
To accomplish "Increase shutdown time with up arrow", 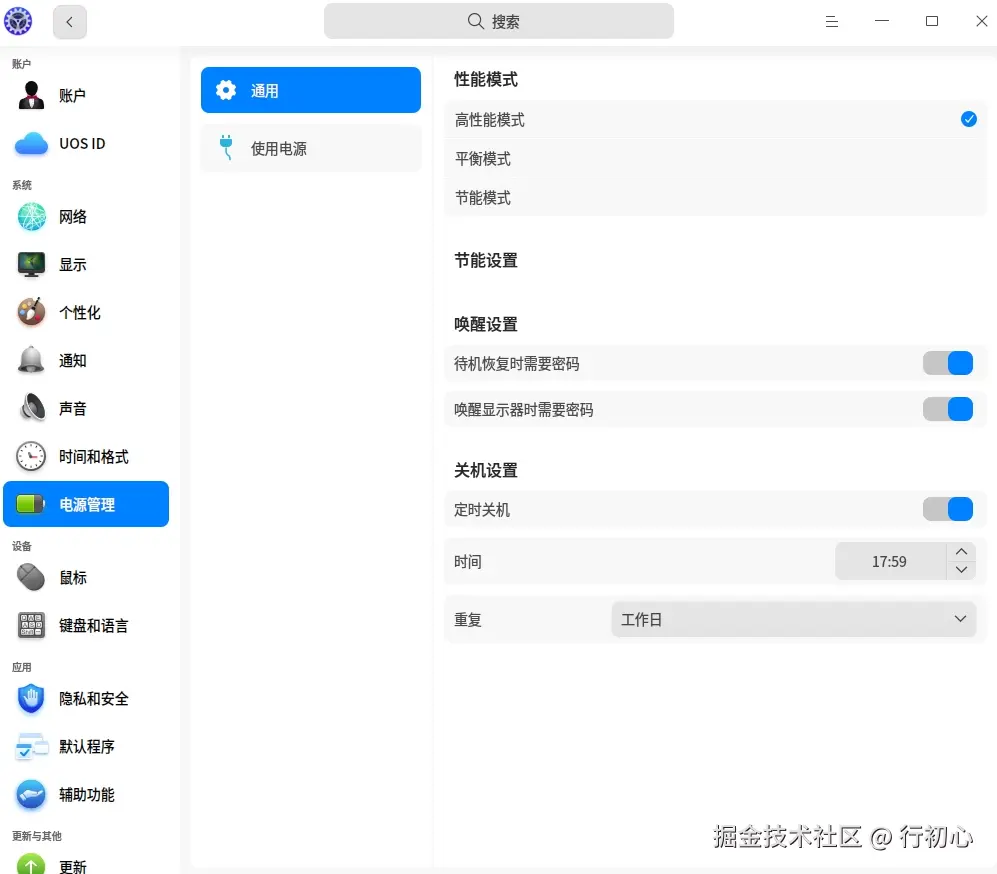I will (961, 552).
